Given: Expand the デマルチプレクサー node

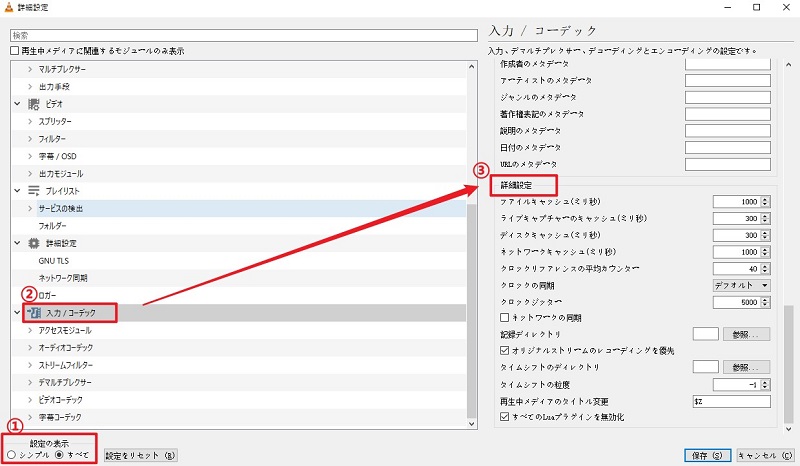Looking at the screenshot, I should (30, 382).
